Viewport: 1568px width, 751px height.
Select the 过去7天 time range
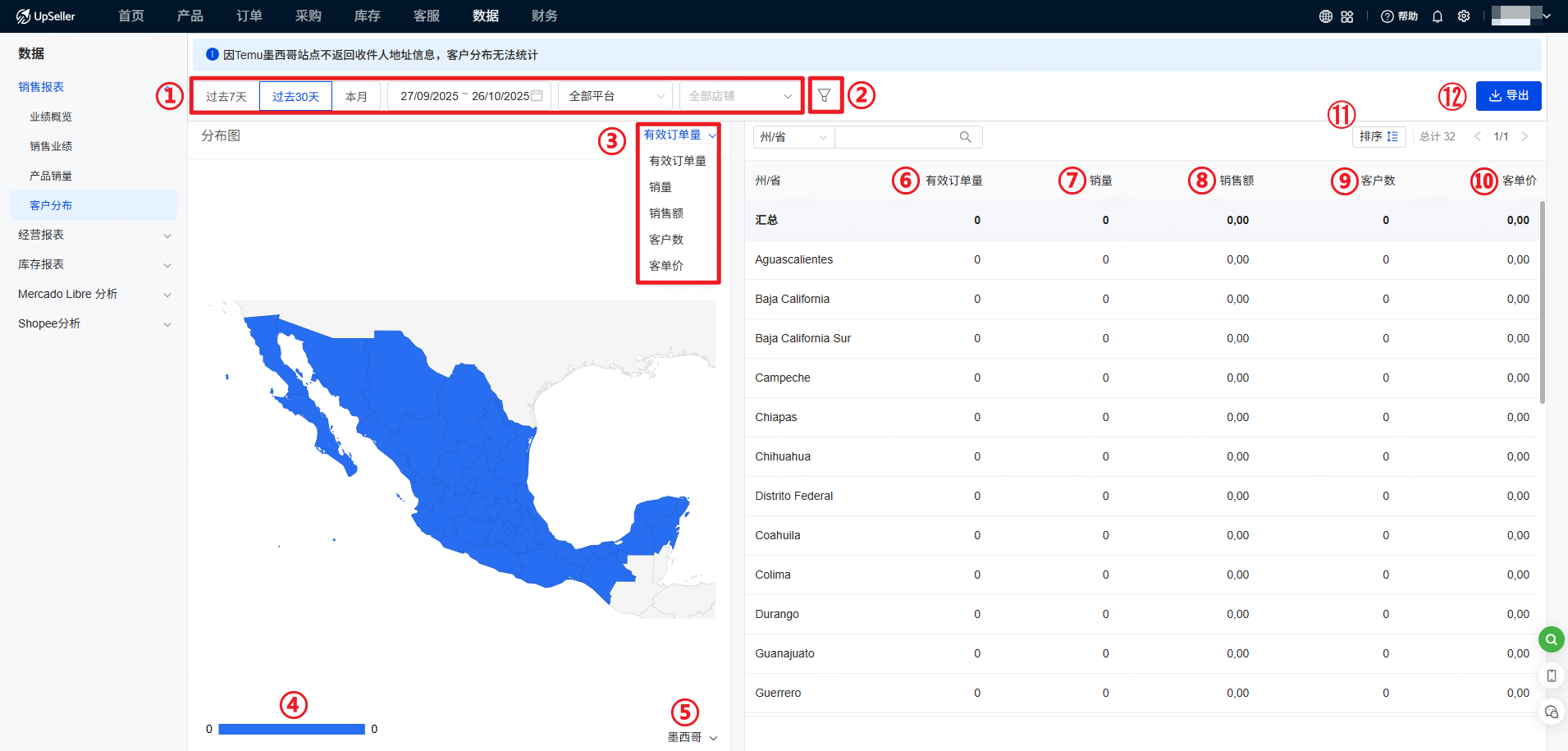pos(226,97)
